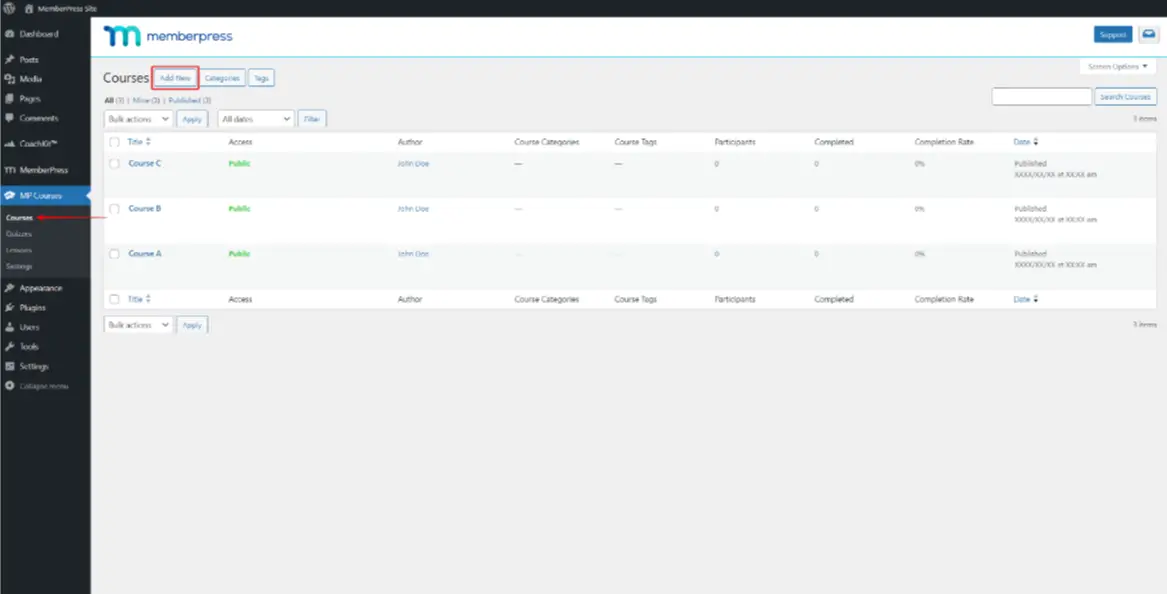Click the Comments bubble icon in sidebar
1167x594 pixels.
point(10,118)
